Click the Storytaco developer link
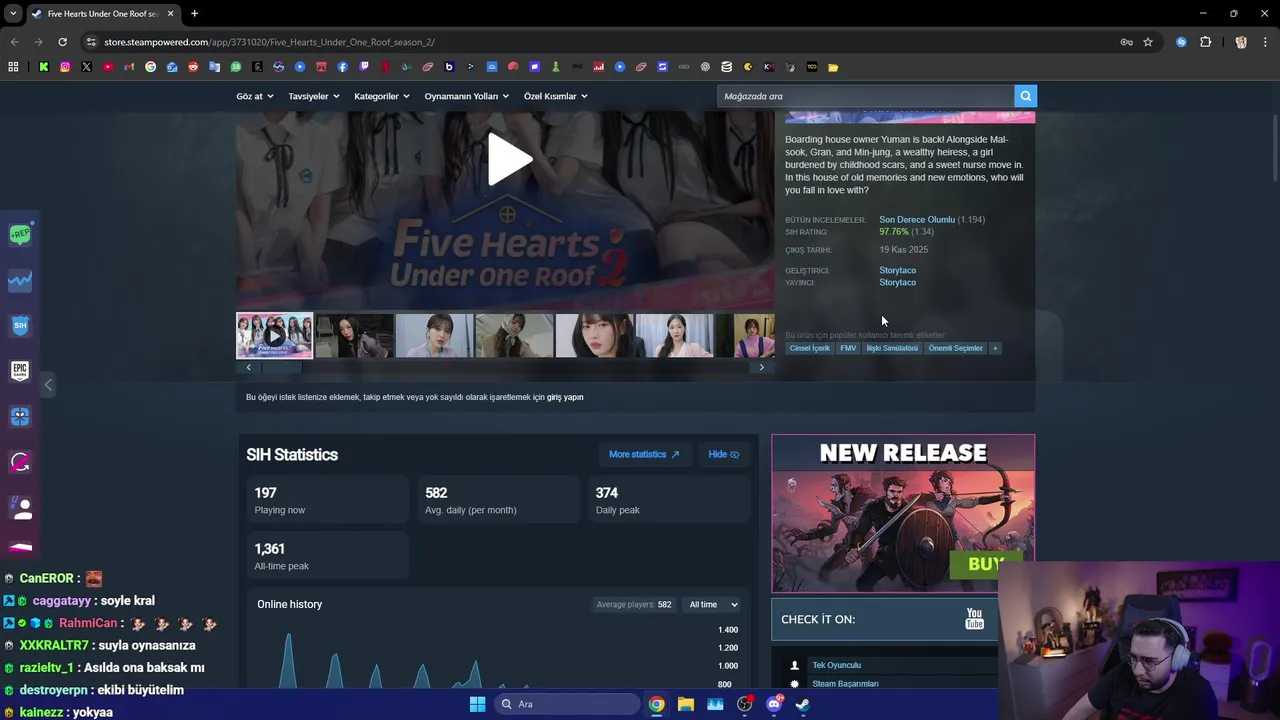Screen dimensions: 1280x720 click(897, 270)
